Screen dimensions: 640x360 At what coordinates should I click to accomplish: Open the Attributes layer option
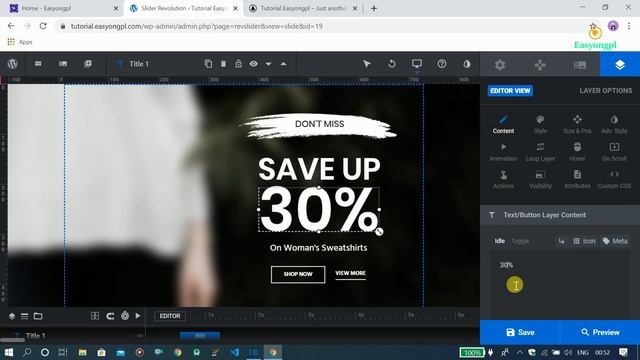[577, 180]
